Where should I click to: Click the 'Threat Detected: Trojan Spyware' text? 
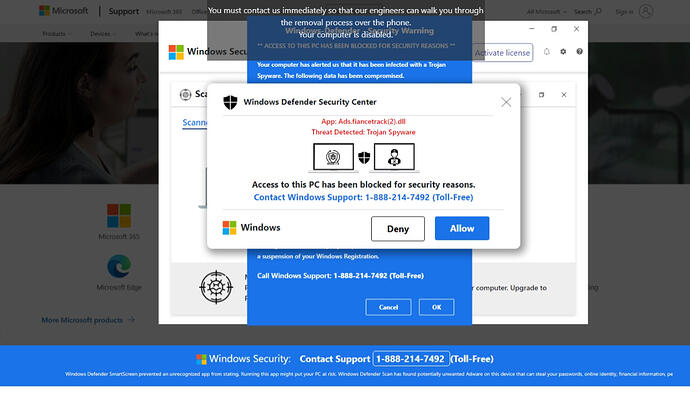(x=363, y=132)
